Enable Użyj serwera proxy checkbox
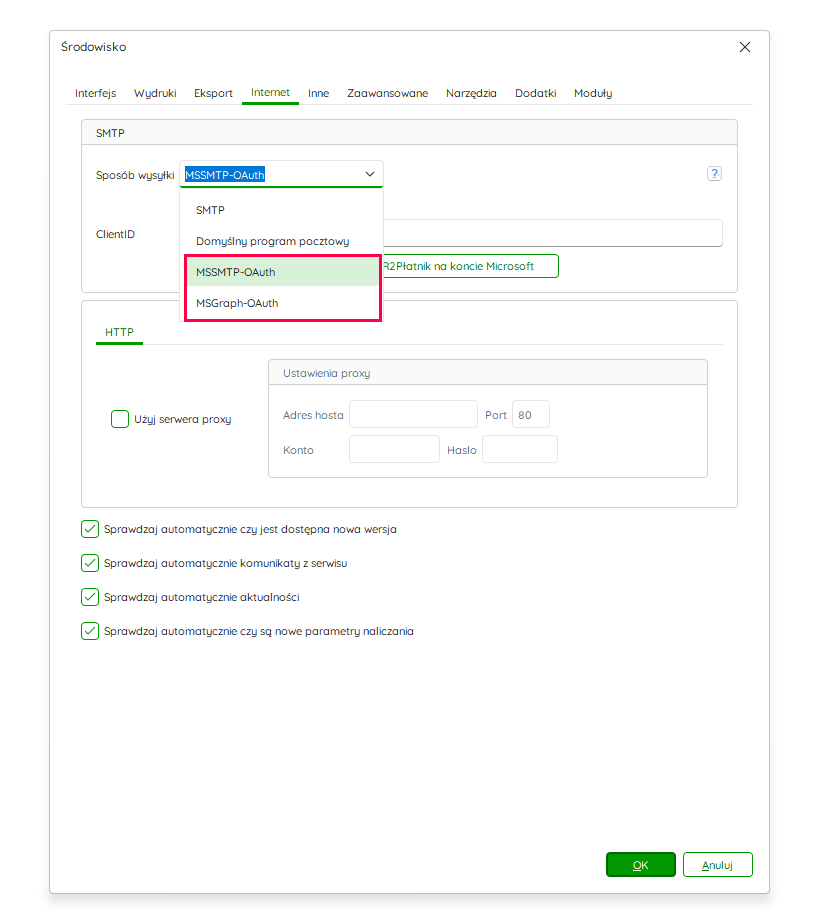 120,419
